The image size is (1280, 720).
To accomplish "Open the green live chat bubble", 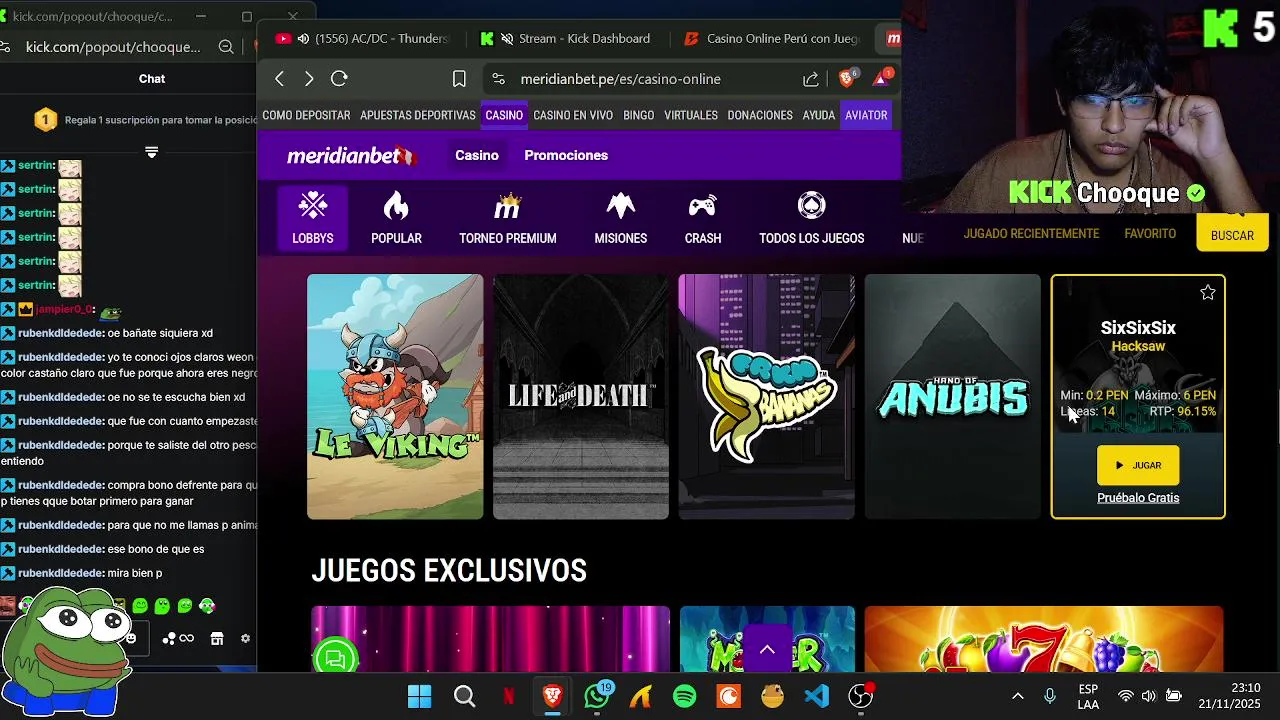I will [335, 658].
